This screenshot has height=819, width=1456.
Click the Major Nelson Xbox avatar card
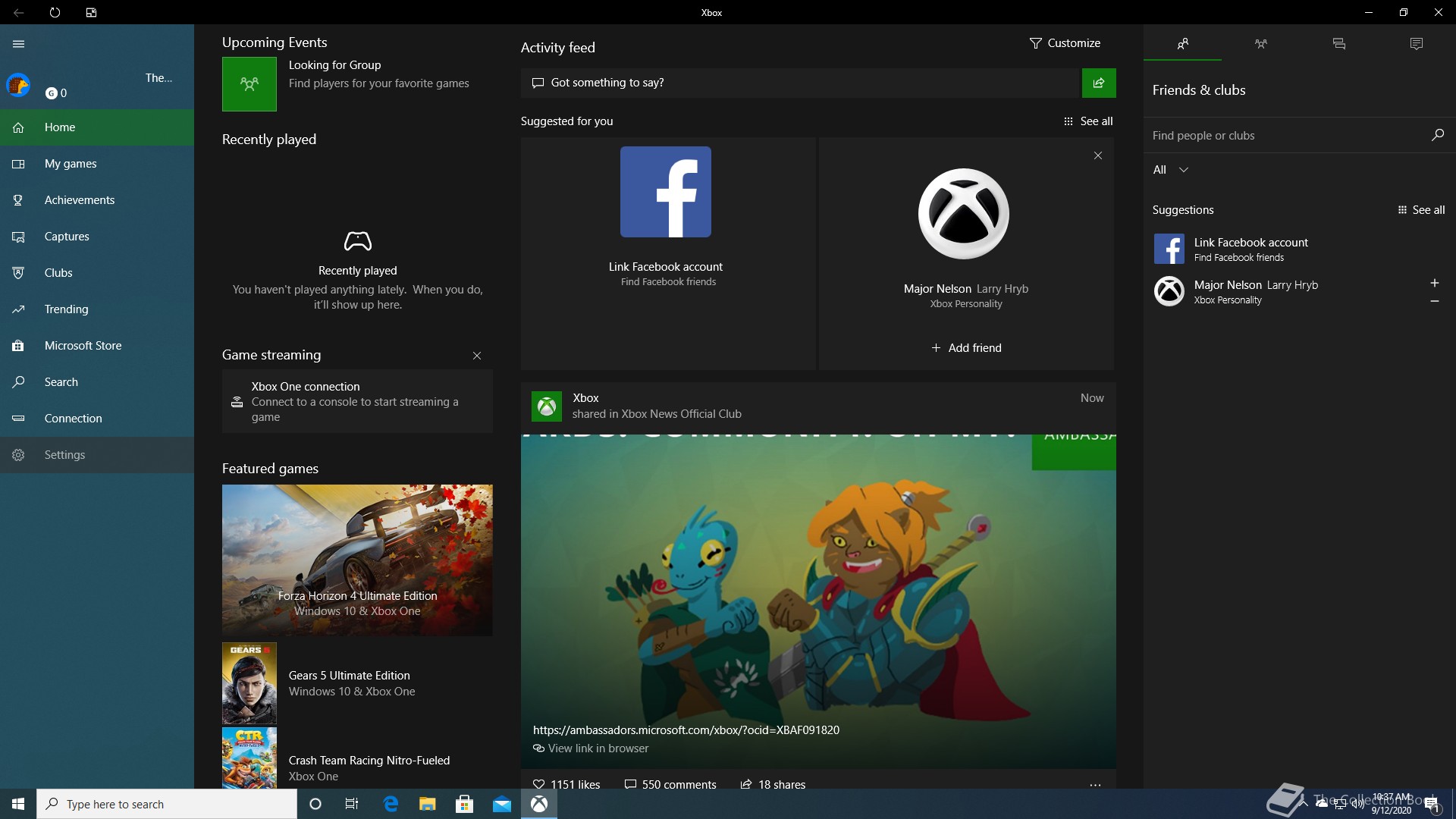pos(964,214)
